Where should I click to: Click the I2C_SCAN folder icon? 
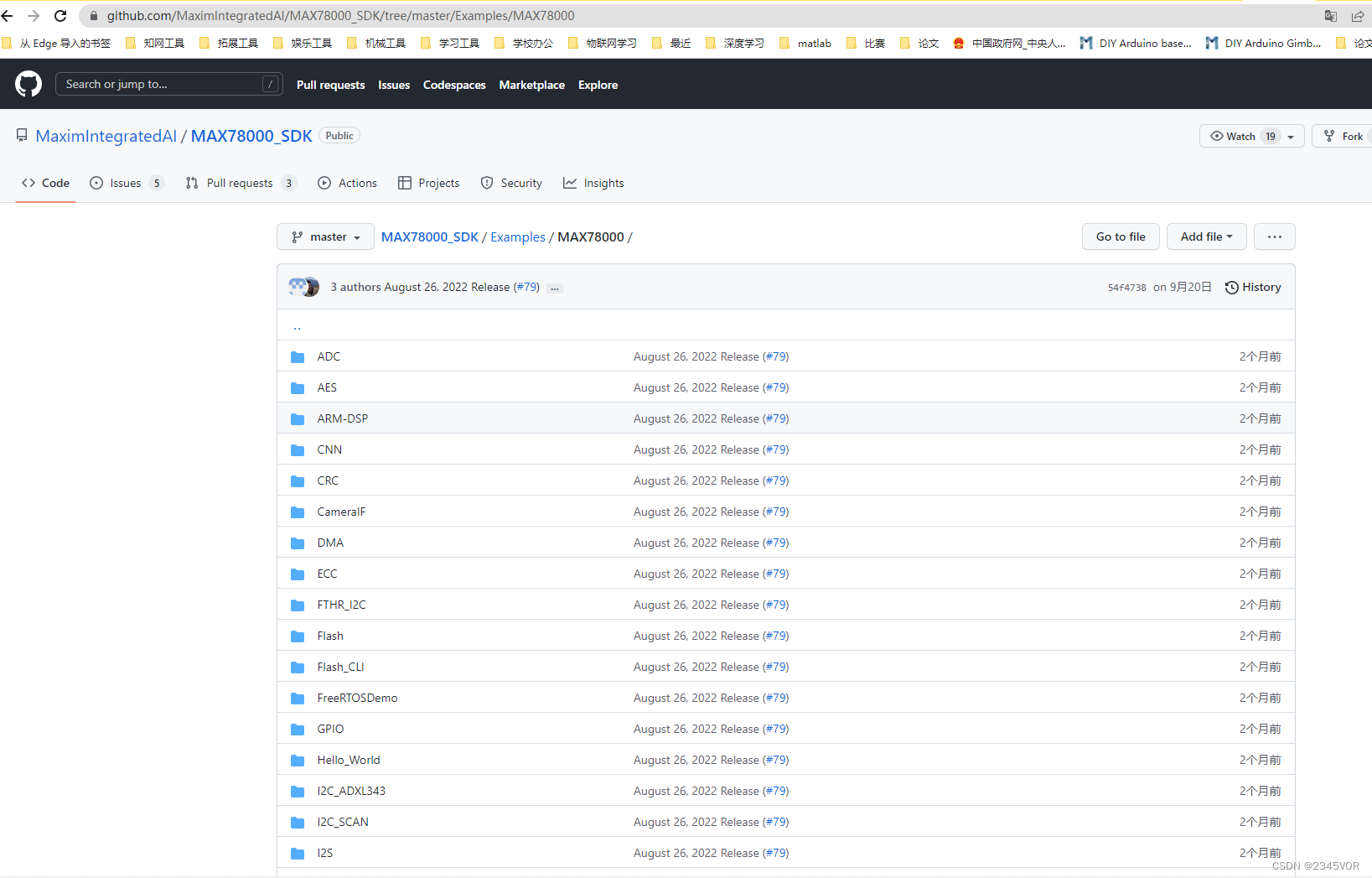coord(298,823)
